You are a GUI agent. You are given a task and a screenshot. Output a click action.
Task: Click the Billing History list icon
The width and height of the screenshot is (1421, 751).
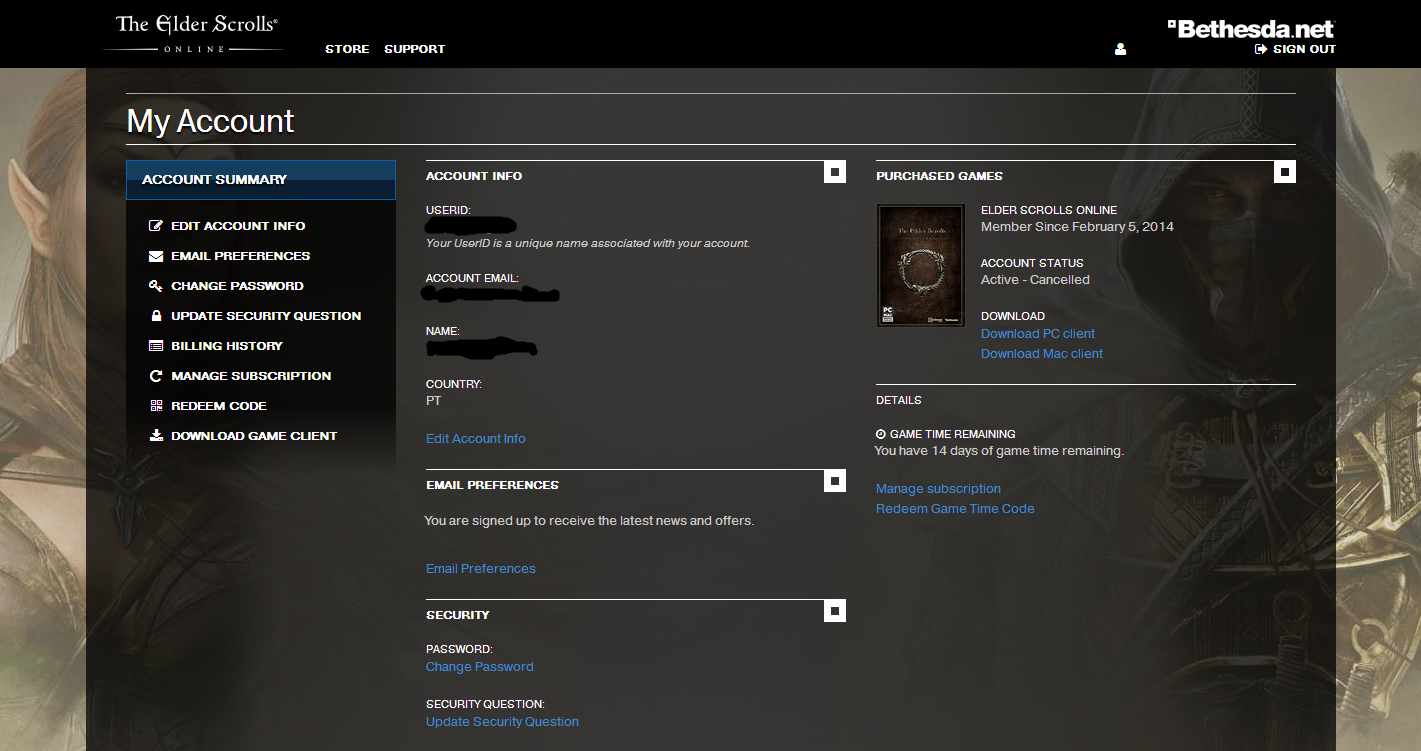[156, 346]
